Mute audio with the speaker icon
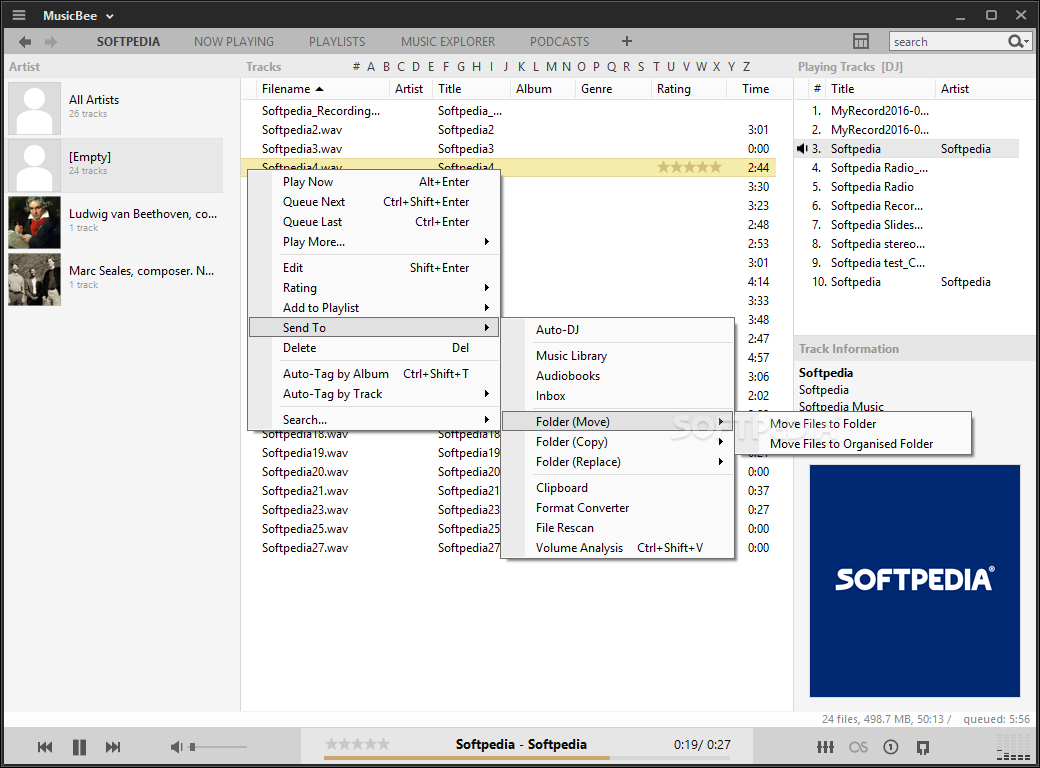Screen dimensions: 1040x768 [176, 747]
